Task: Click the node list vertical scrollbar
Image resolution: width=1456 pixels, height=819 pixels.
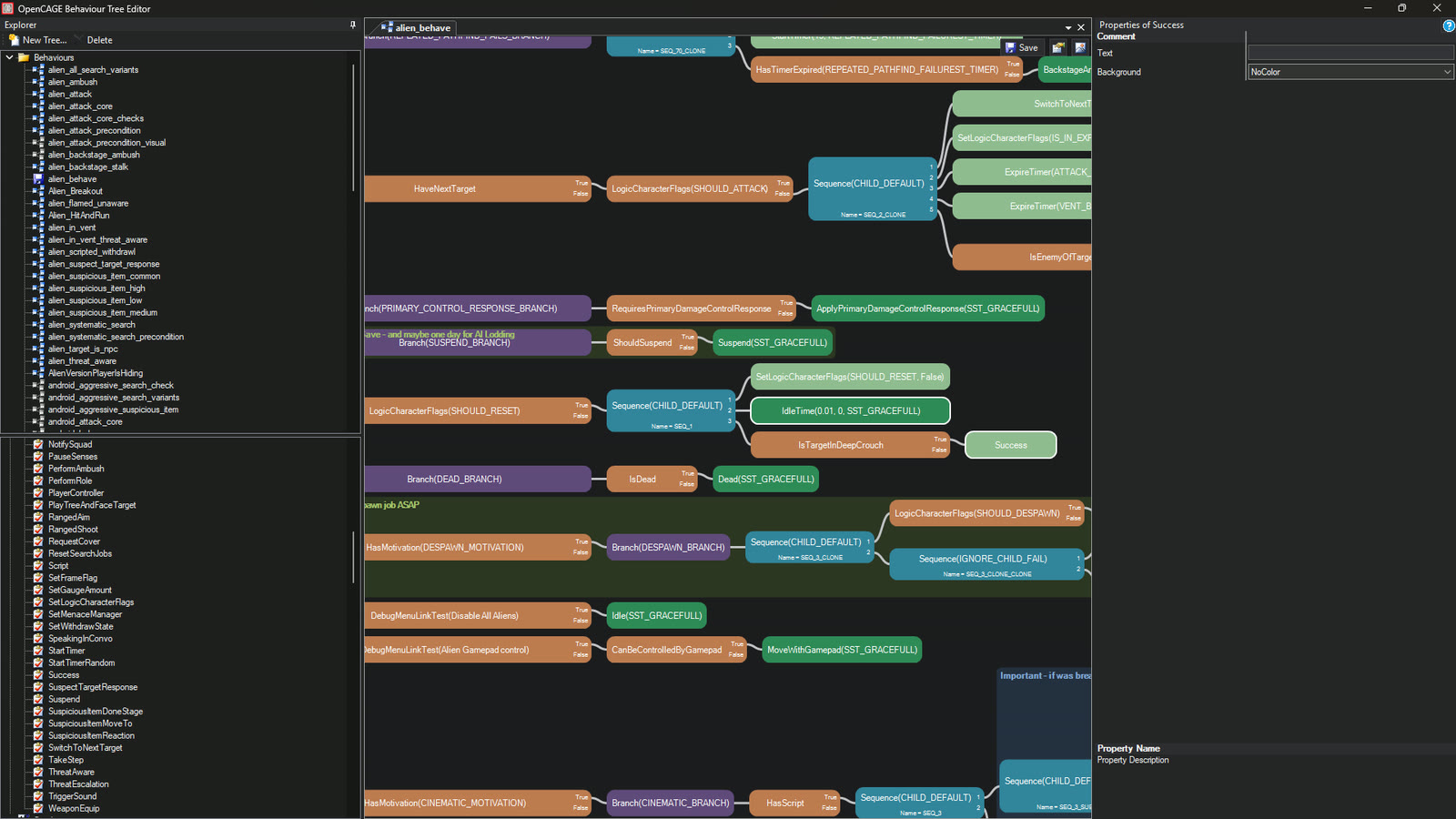Action: coord(354,557)
